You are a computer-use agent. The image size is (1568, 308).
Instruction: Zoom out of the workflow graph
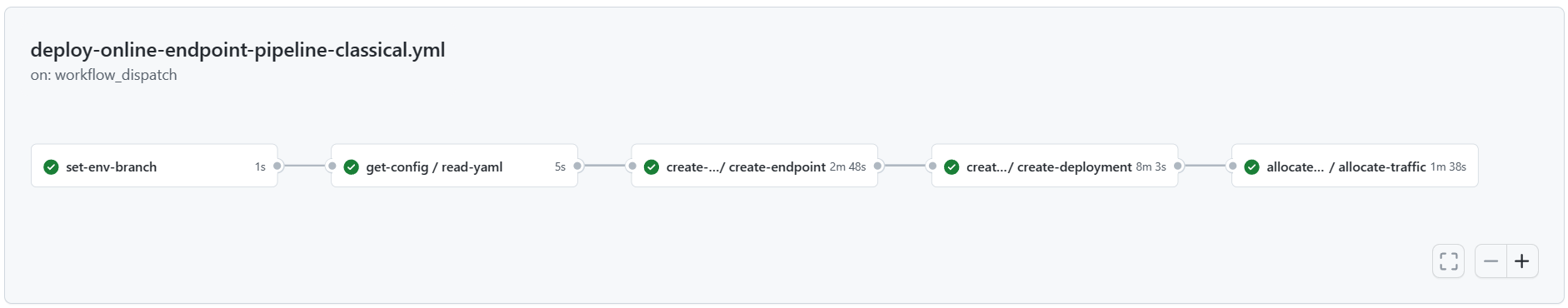(1491, 261)
